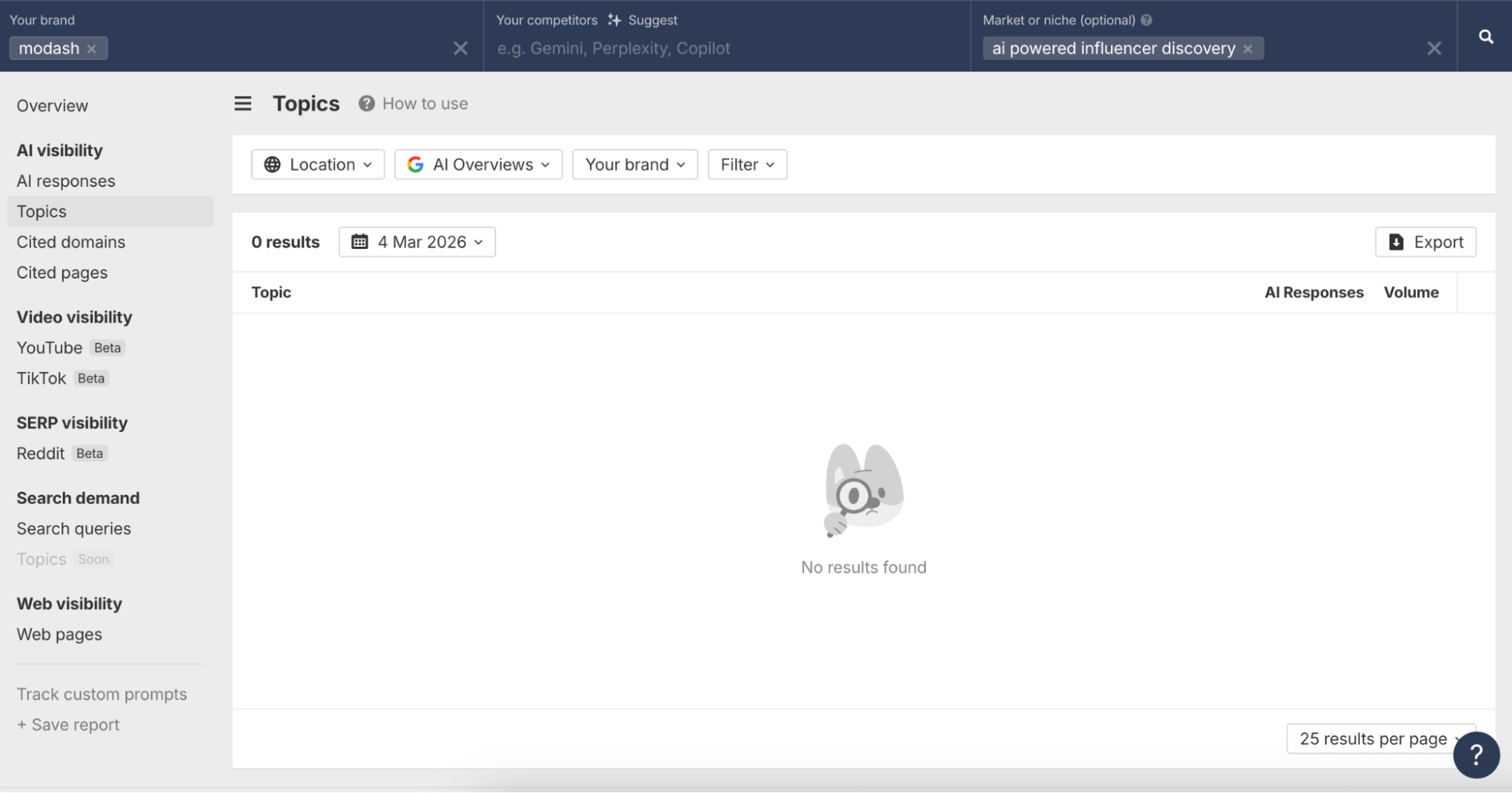The height and width of the screenshot is (793, 1512).
Task: Remove the modash brand tag
Action: (x=92, y=48)
